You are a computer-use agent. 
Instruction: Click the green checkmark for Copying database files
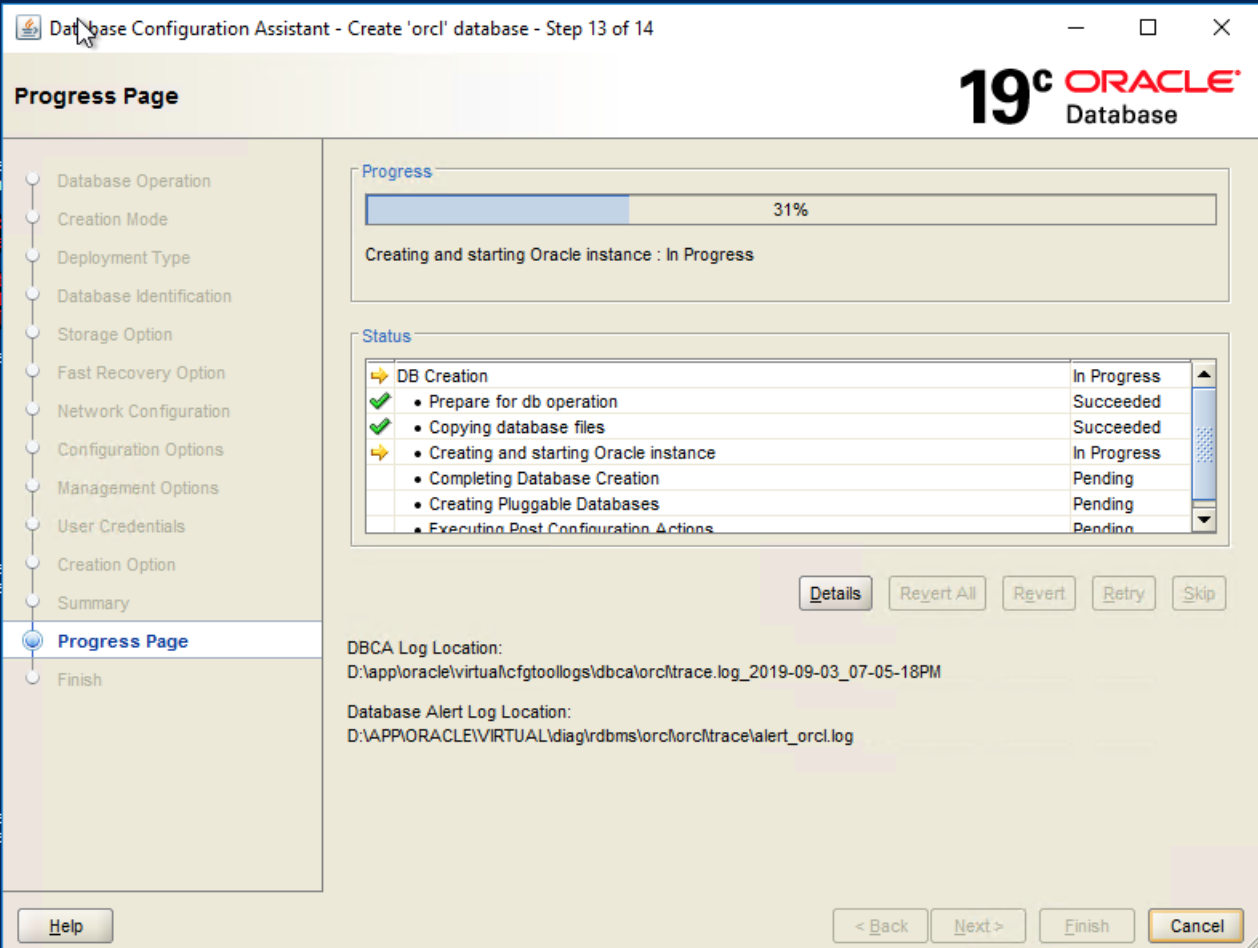point(379,427)
